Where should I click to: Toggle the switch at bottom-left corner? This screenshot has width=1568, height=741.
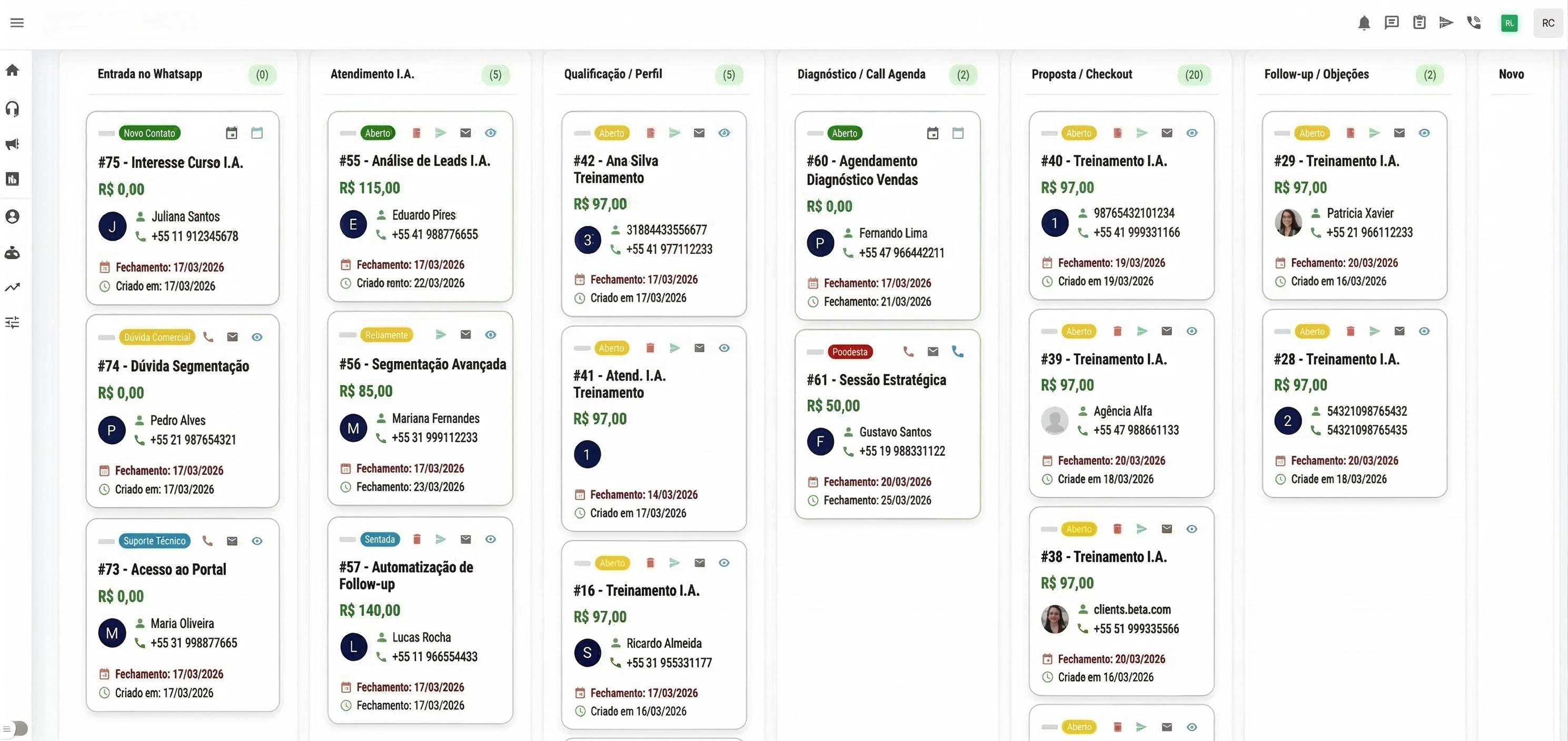pos(18,728)
